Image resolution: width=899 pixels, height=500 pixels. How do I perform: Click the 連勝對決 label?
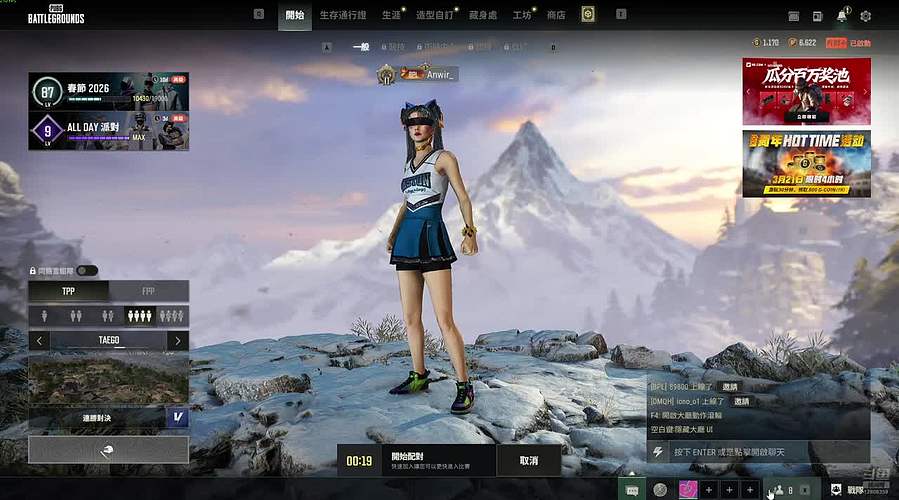[x=97, y=418]
